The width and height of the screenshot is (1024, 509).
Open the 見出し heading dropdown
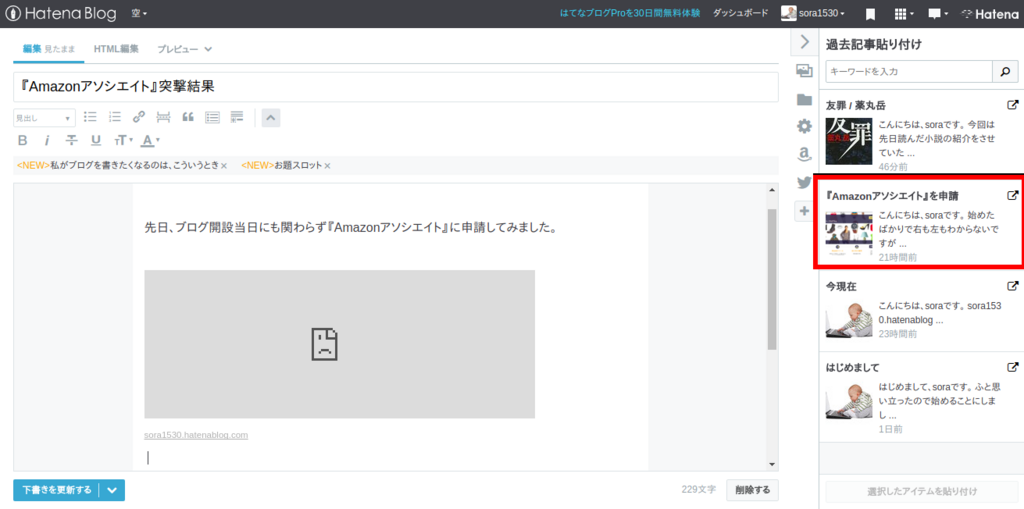(x=44, y=118)
